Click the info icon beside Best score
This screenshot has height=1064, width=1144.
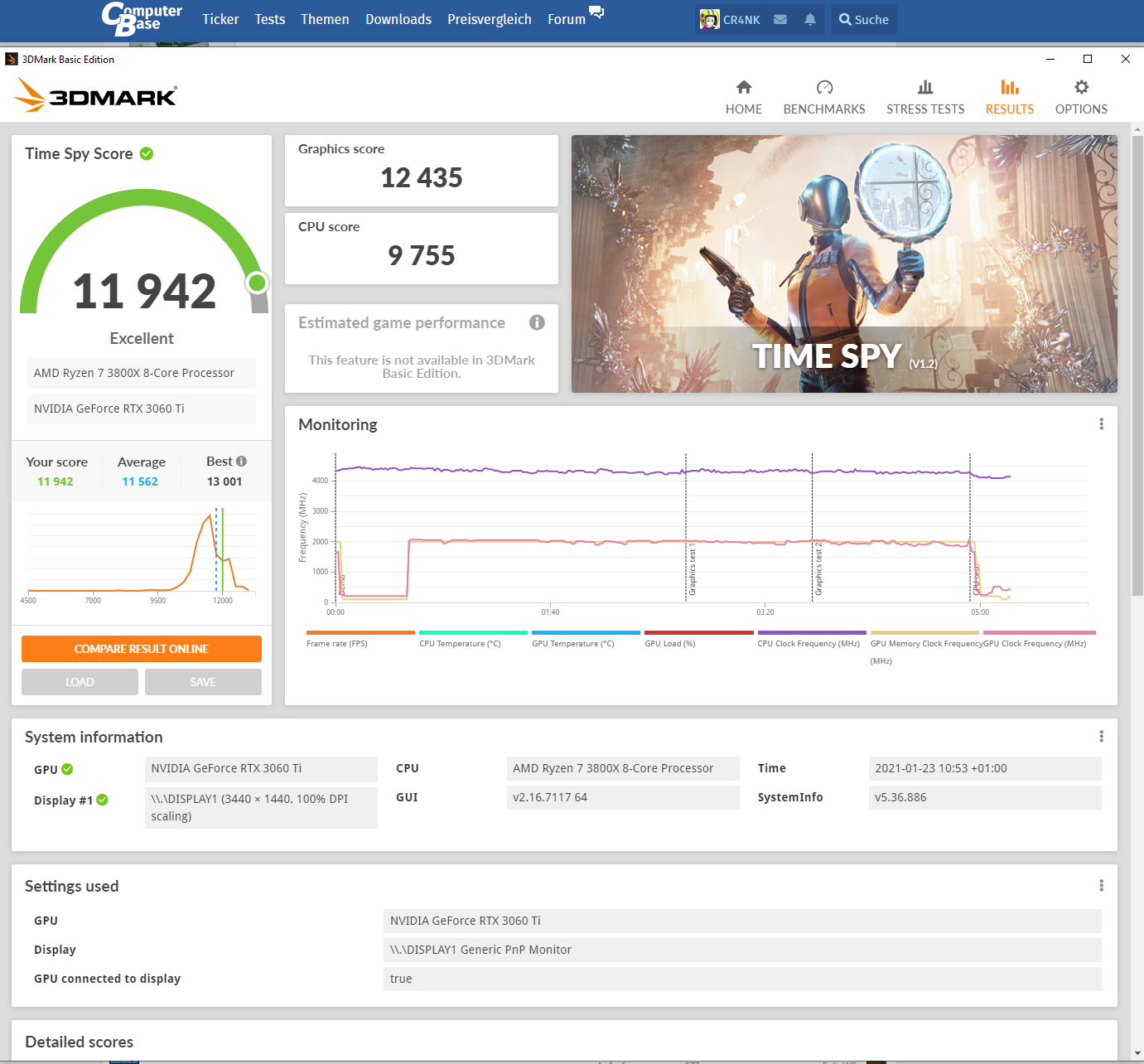(x=241, y=461)
